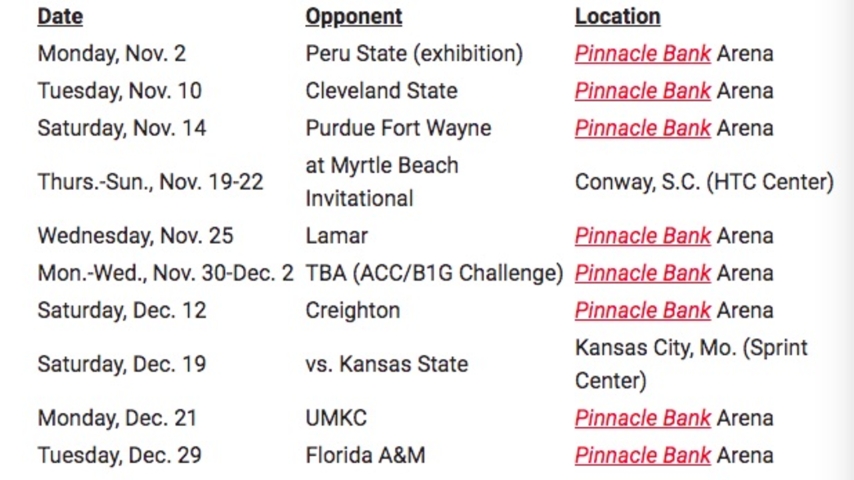The height and width of the screenshot is (480, 854).
Task: Click Pinnacle Bank link in Cleveland State row
Action: point(642,91)
